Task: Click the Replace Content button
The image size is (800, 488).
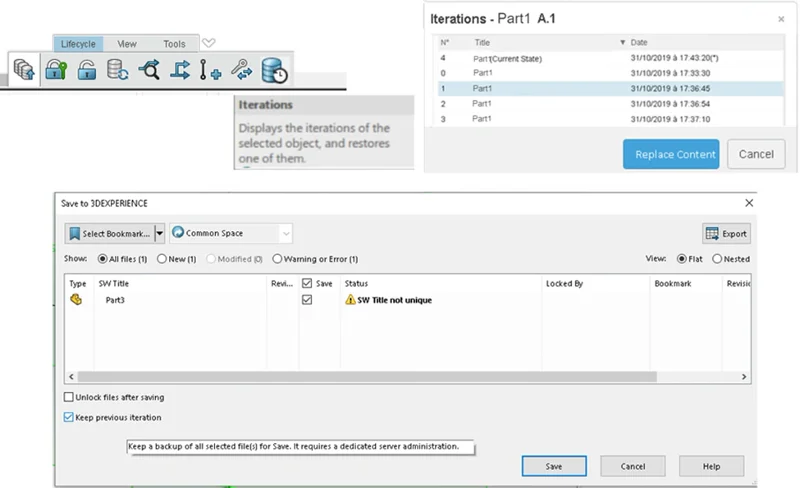Action: [x=671, y=154]
